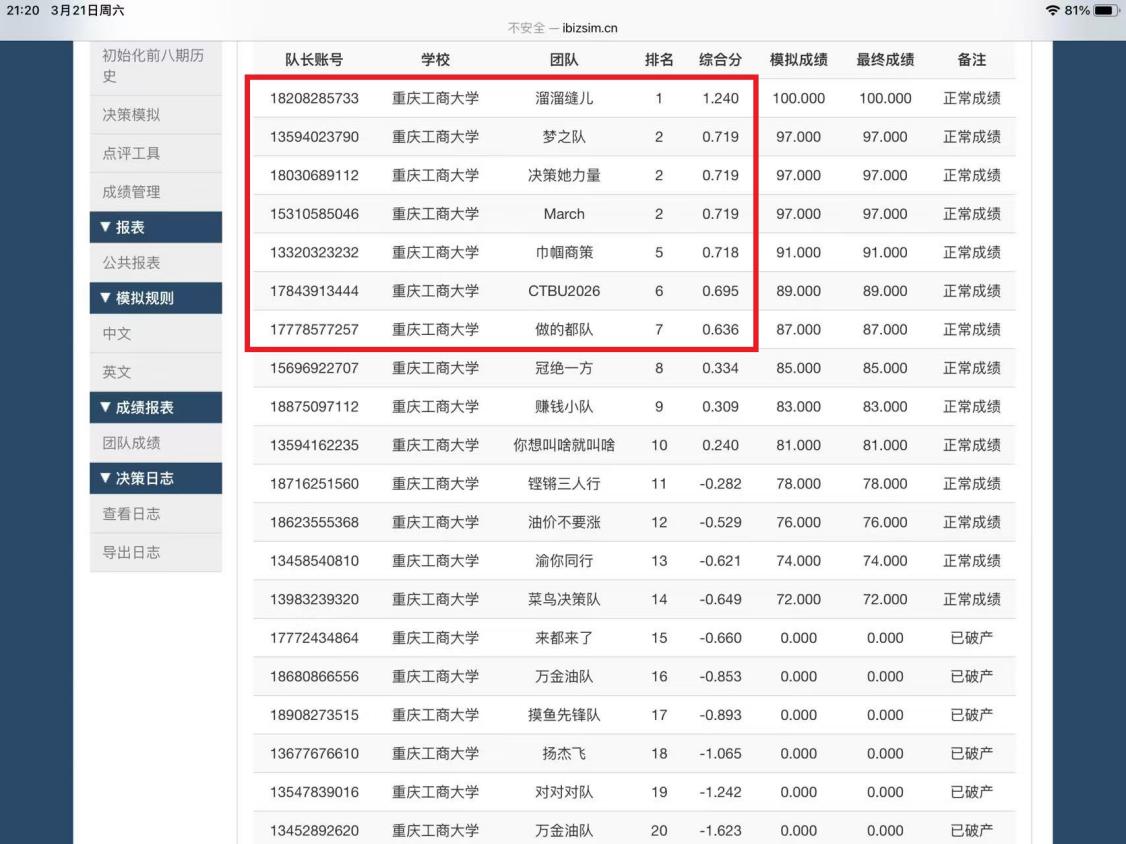The width and height of the screenshot is (1126, 844).
Task: Click 查看日志 in sidebar
Action: coord(131,514)
